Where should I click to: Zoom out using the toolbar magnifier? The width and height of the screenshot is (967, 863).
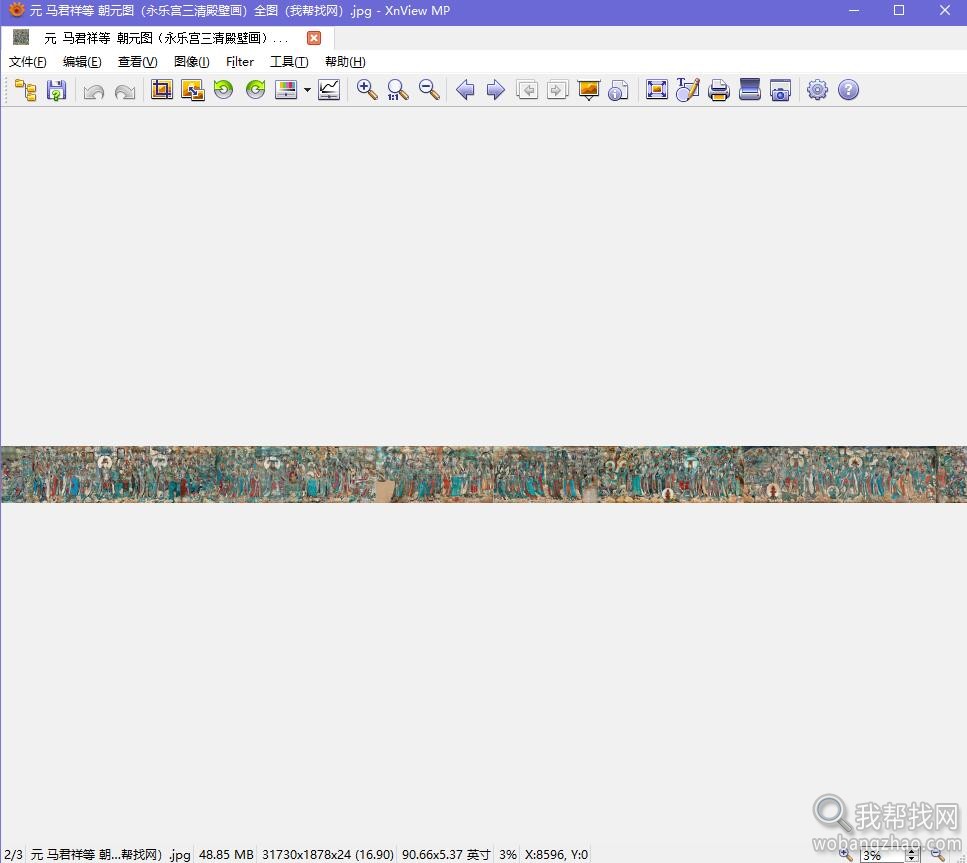click(429, 90)
